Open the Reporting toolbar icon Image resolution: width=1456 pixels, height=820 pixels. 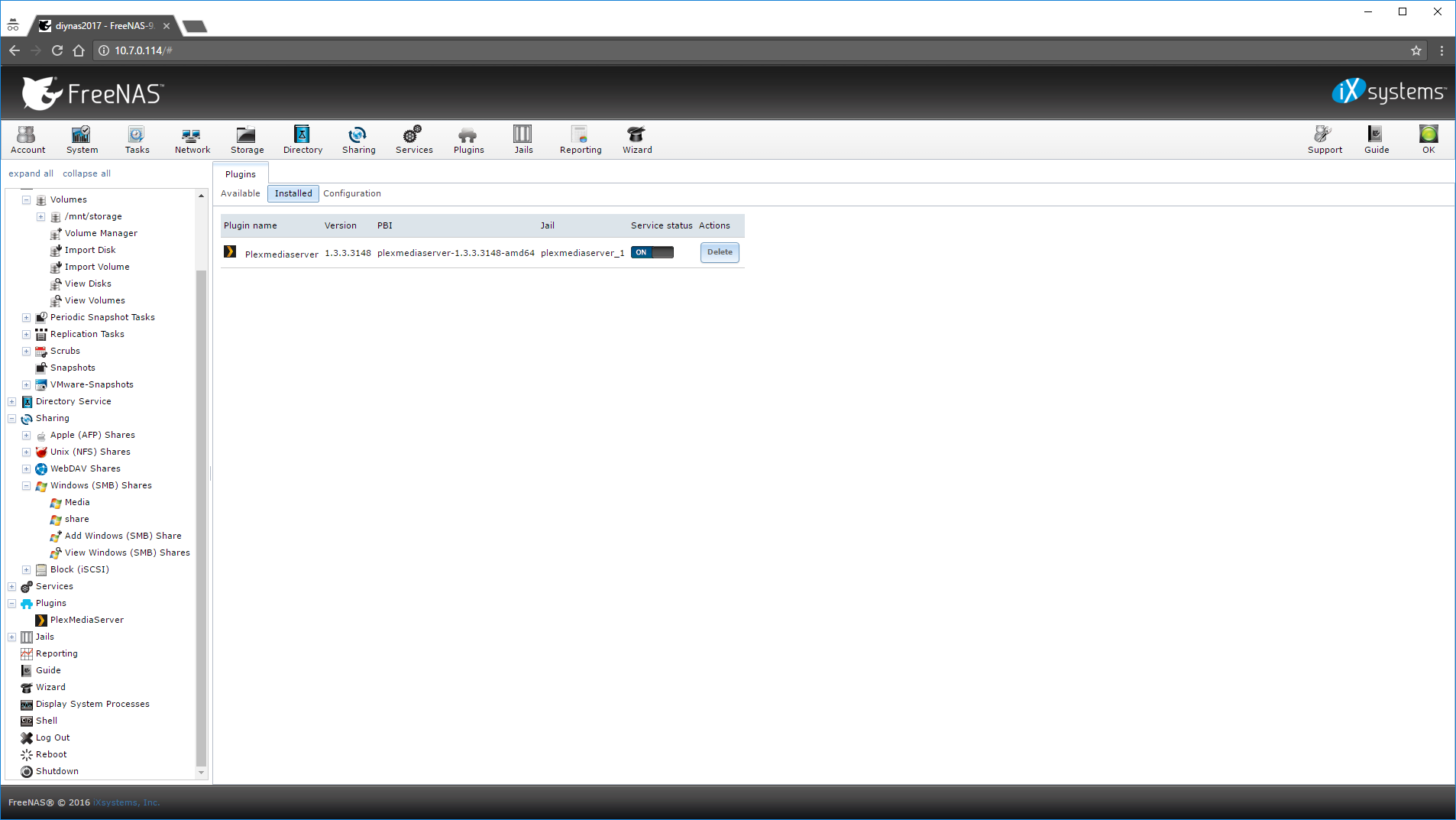coord(581,140)
